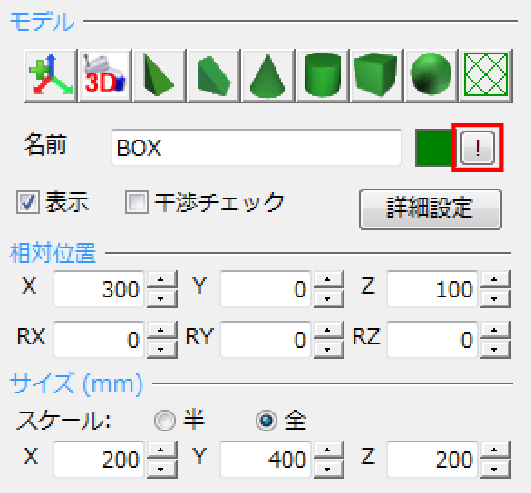
Task: Select the triangular pyramid shape icon
Action: [159, 76]
